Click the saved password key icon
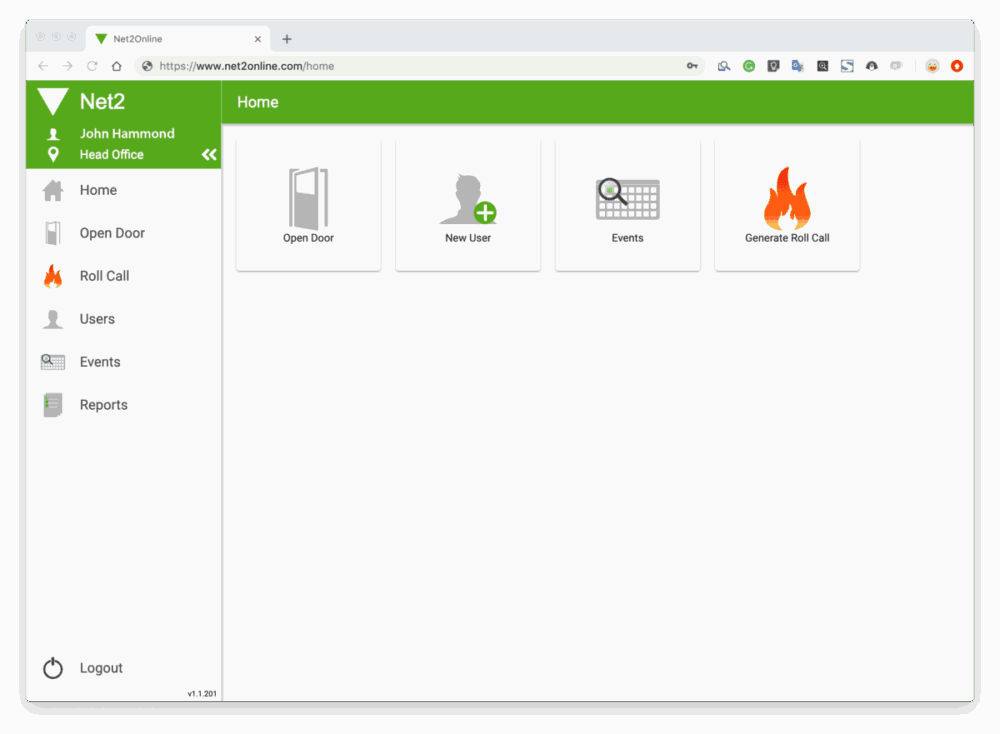The height and width of the screenshot is (734, 1000). click(692, 66)
